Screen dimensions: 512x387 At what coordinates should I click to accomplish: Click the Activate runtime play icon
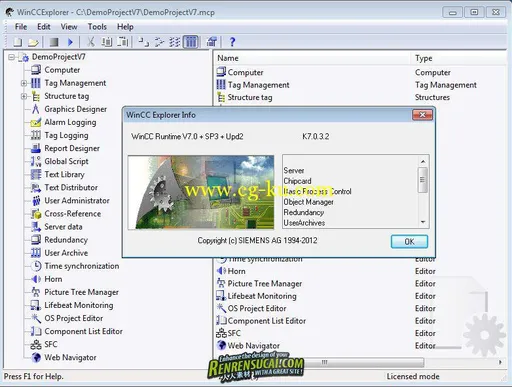70,42
